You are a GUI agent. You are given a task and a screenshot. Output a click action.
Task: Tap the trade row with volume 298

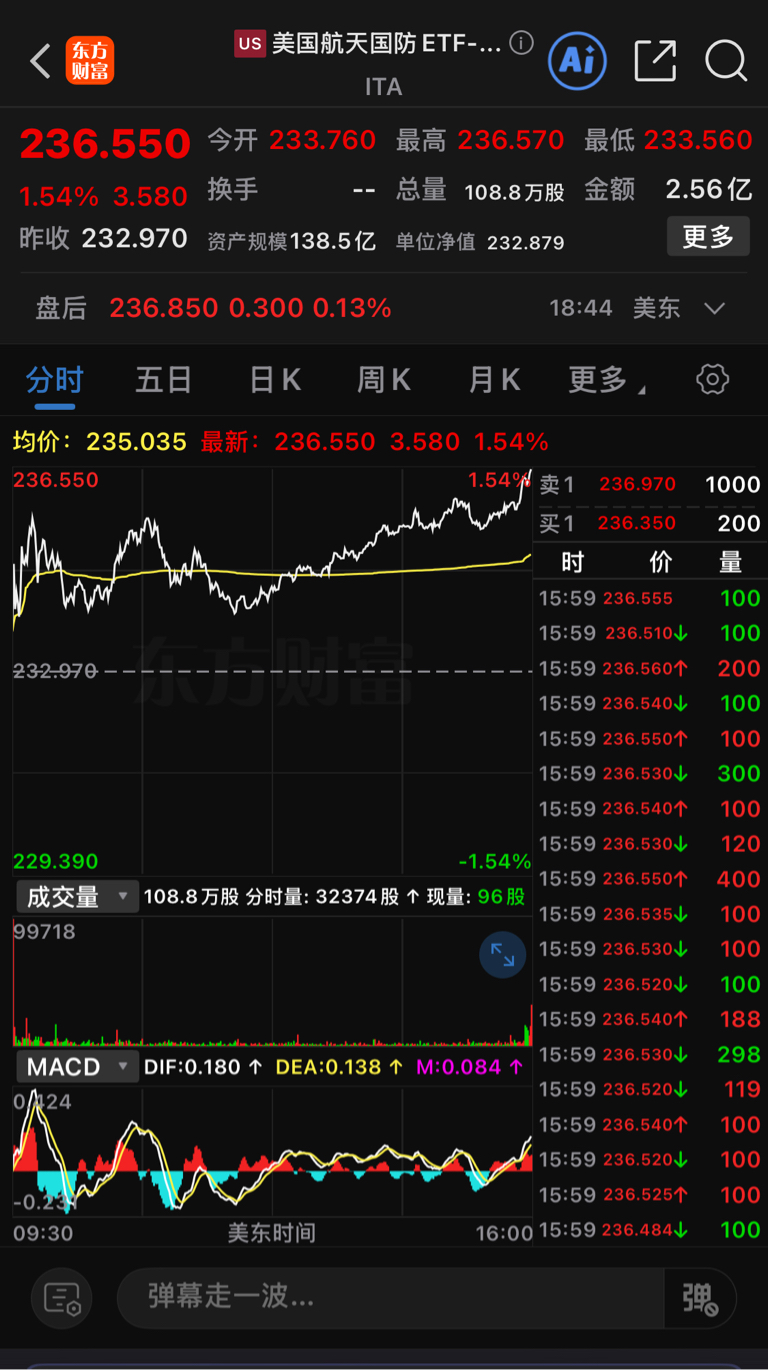click(x=650, y=1055)
